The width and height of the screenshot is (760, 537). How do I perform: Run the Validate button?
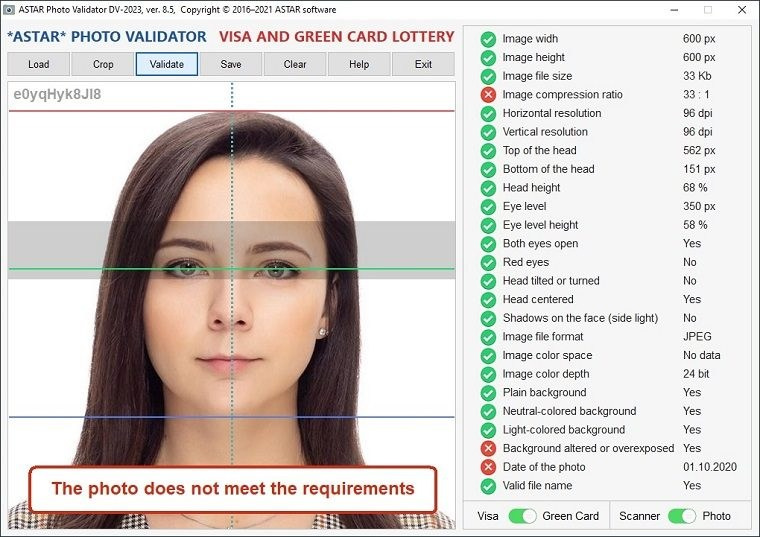(x=166, y=64)
